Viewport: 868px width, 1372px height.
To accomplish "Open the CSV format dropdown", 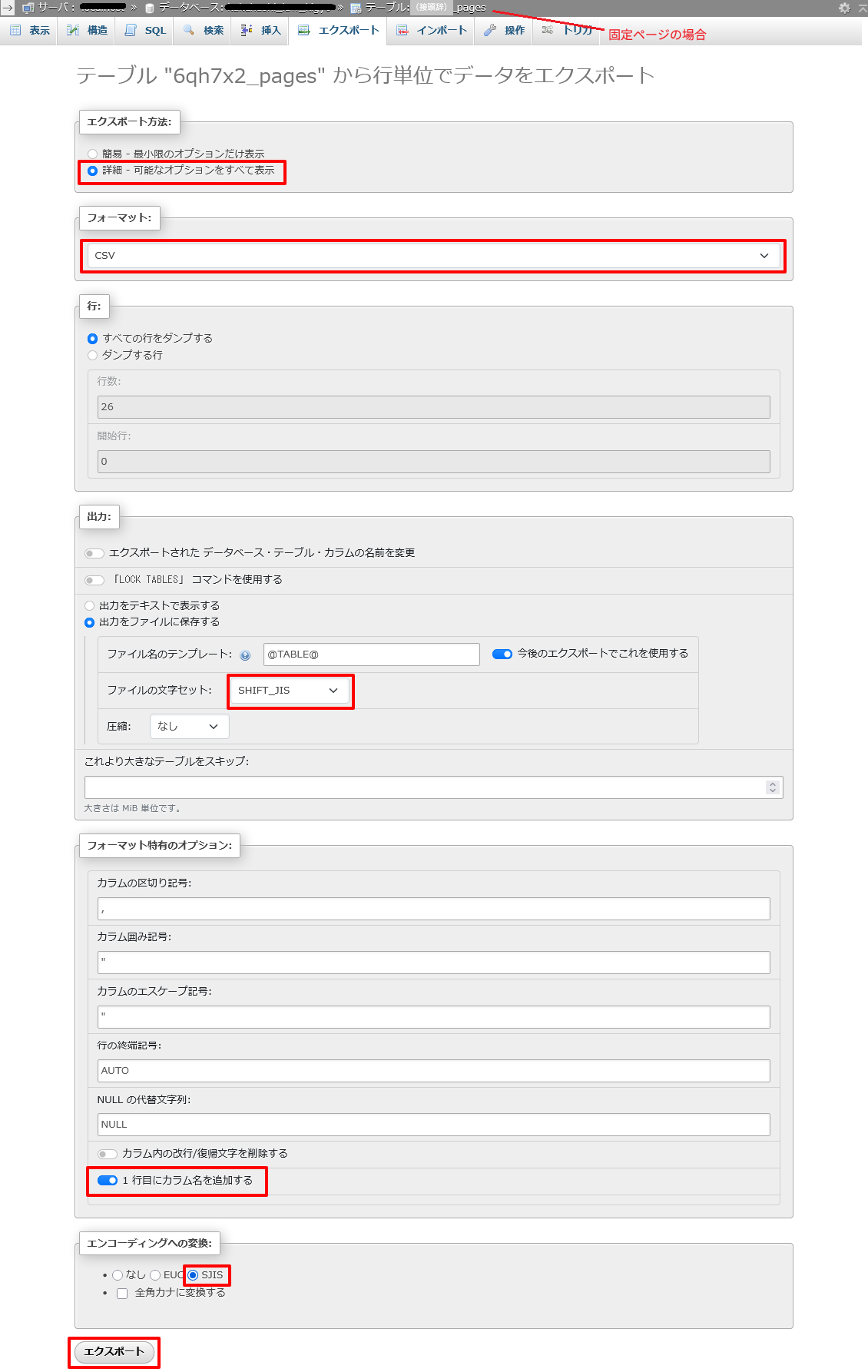I will click(433, 256).
